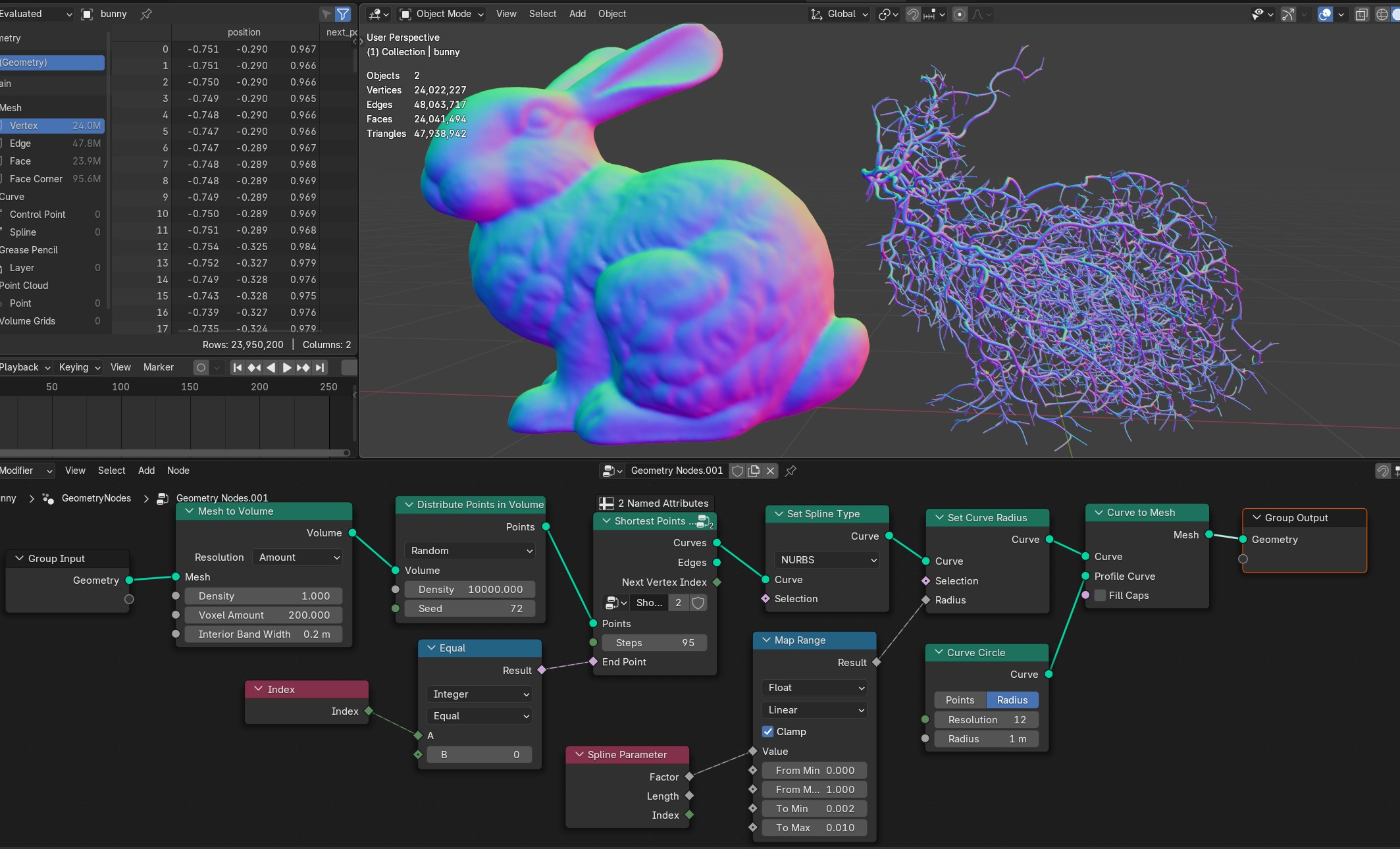Enable the Fill Caps checkbox

point(1101,596)
